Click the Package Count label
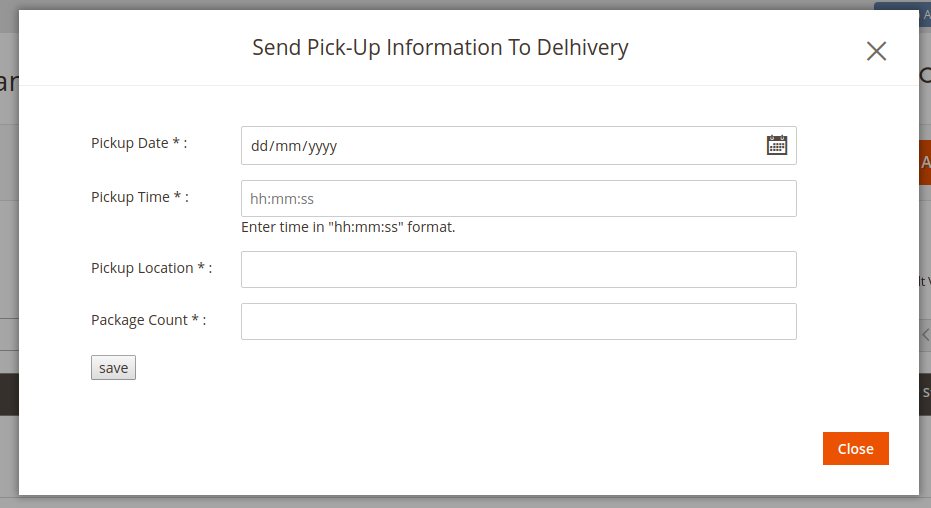This screenshot has width=931, height=508. pyautogui.click(x=148, y=320)
